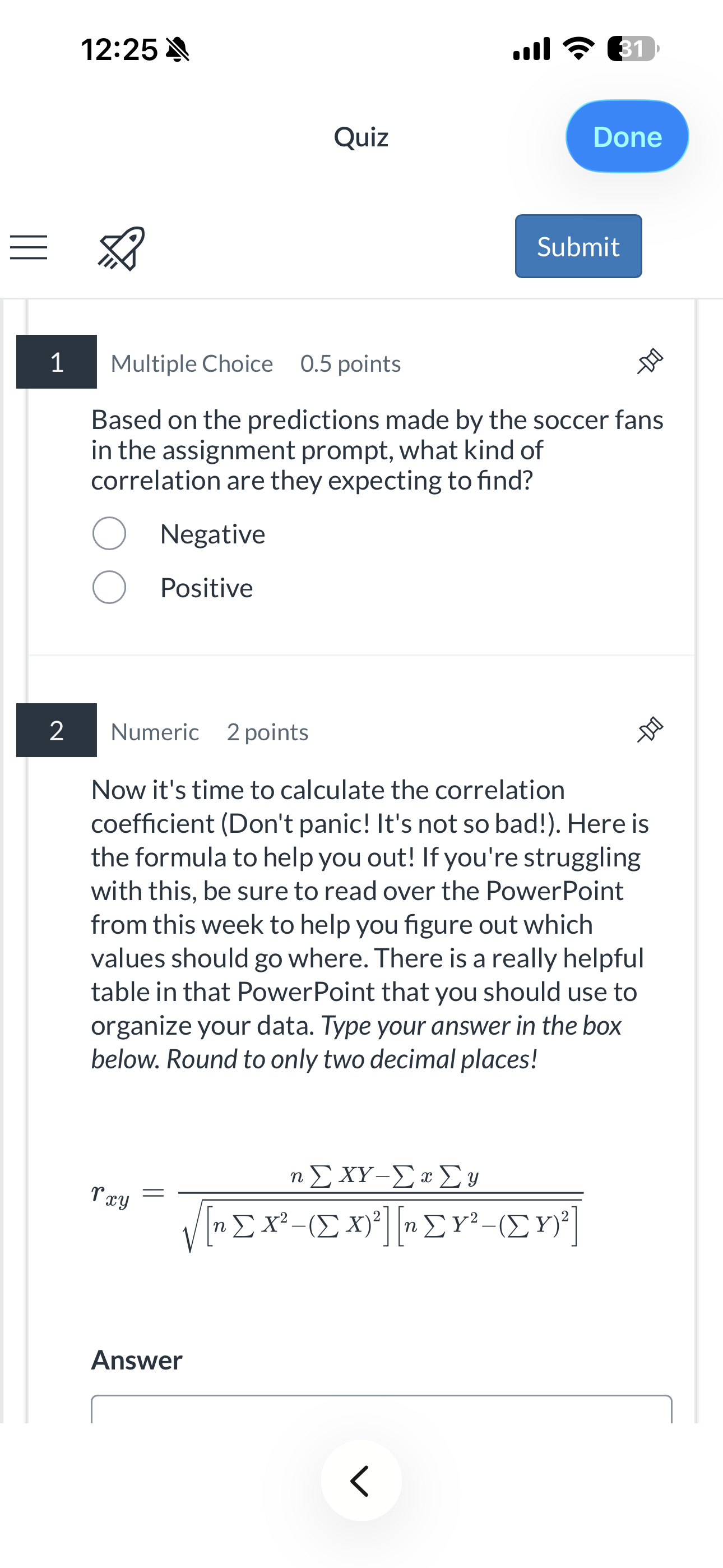The height and width of the screenshot is (1568, 723).
Task: Tap the rocket launch icon
Action: [x=121, y=248]
